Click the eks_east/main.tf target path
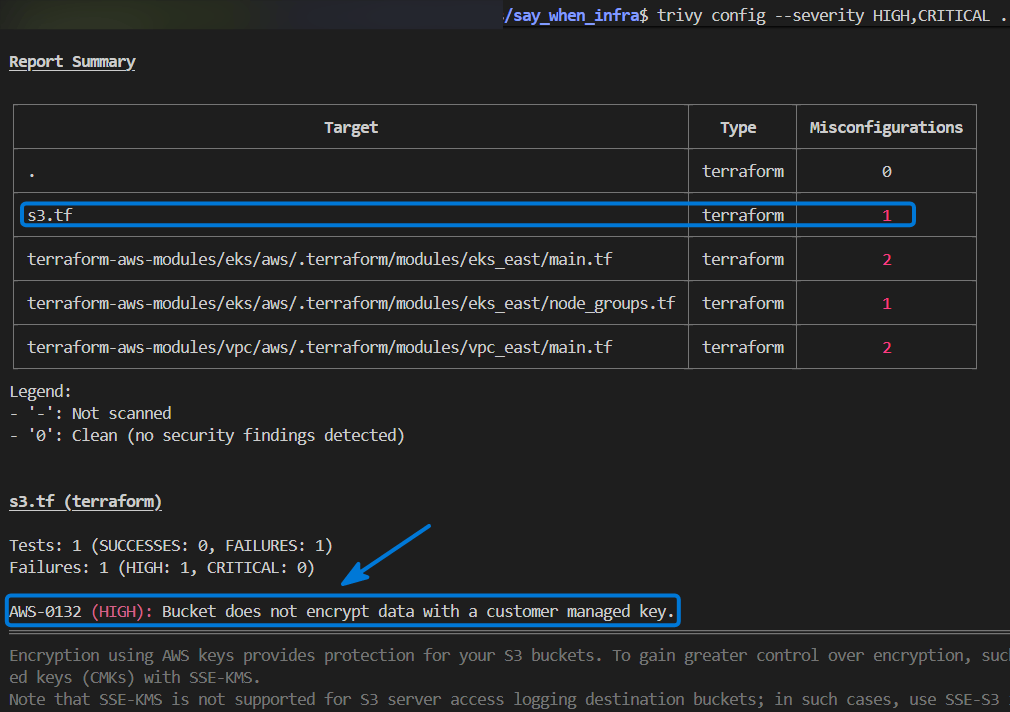 point(319,259)
